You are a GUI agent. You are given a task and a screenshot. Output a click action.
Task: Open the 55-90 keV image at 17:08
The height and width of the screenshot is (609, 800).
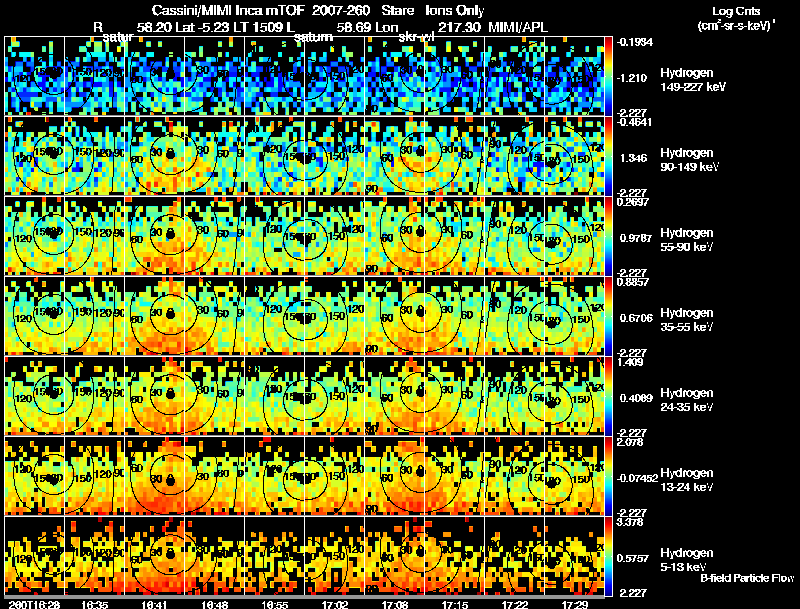pos(395,236)
